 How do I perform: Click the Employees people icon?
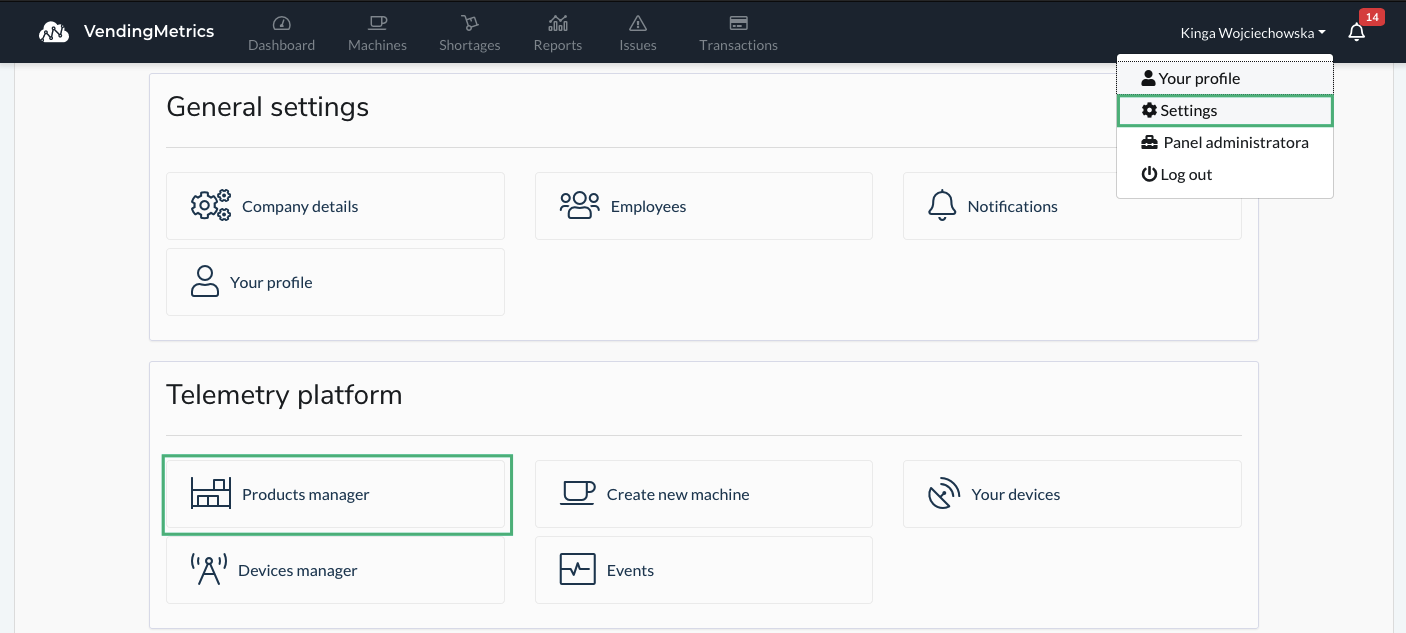pos(580,205)
